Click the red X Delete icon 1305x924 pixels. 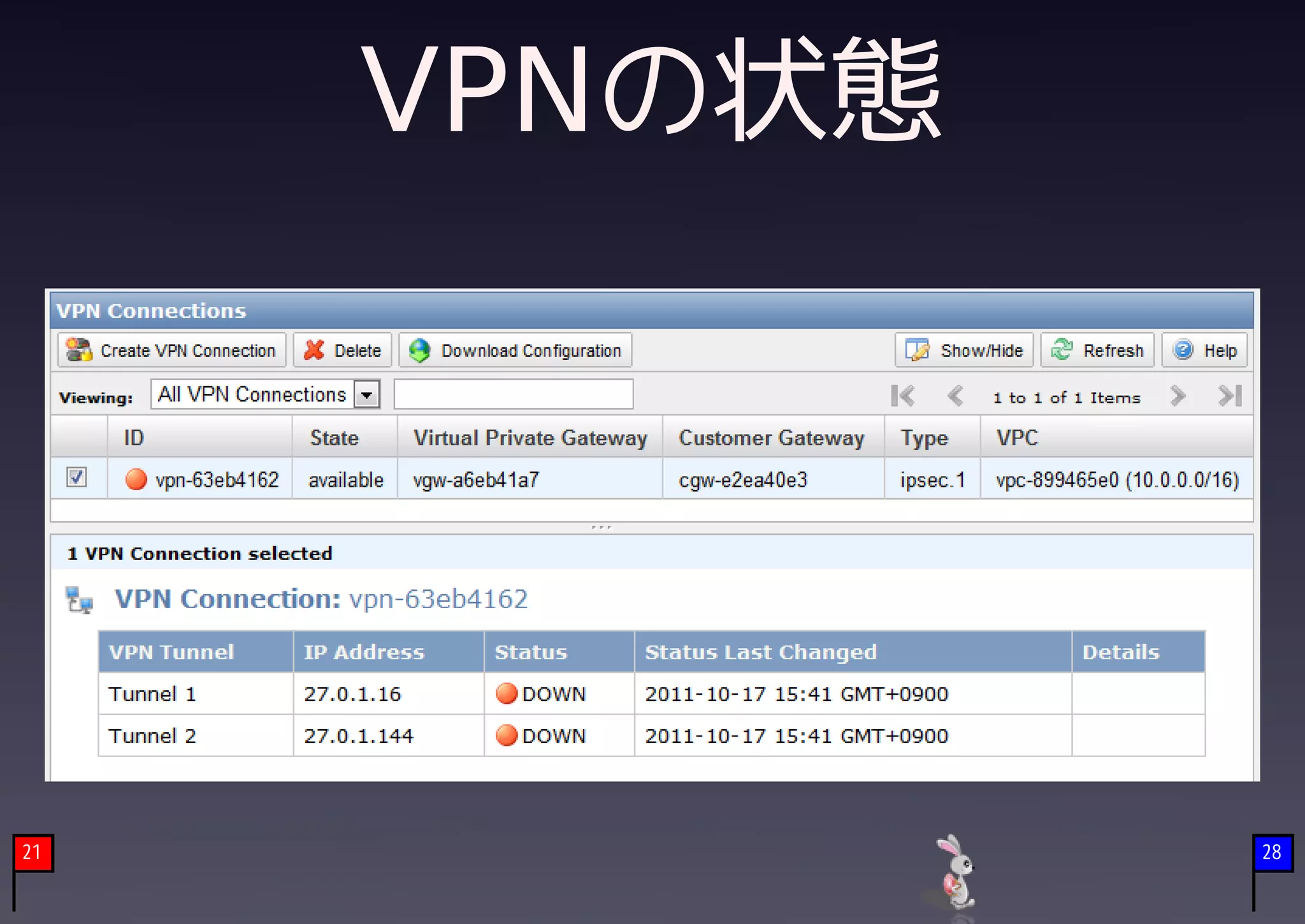pos(314,350)
